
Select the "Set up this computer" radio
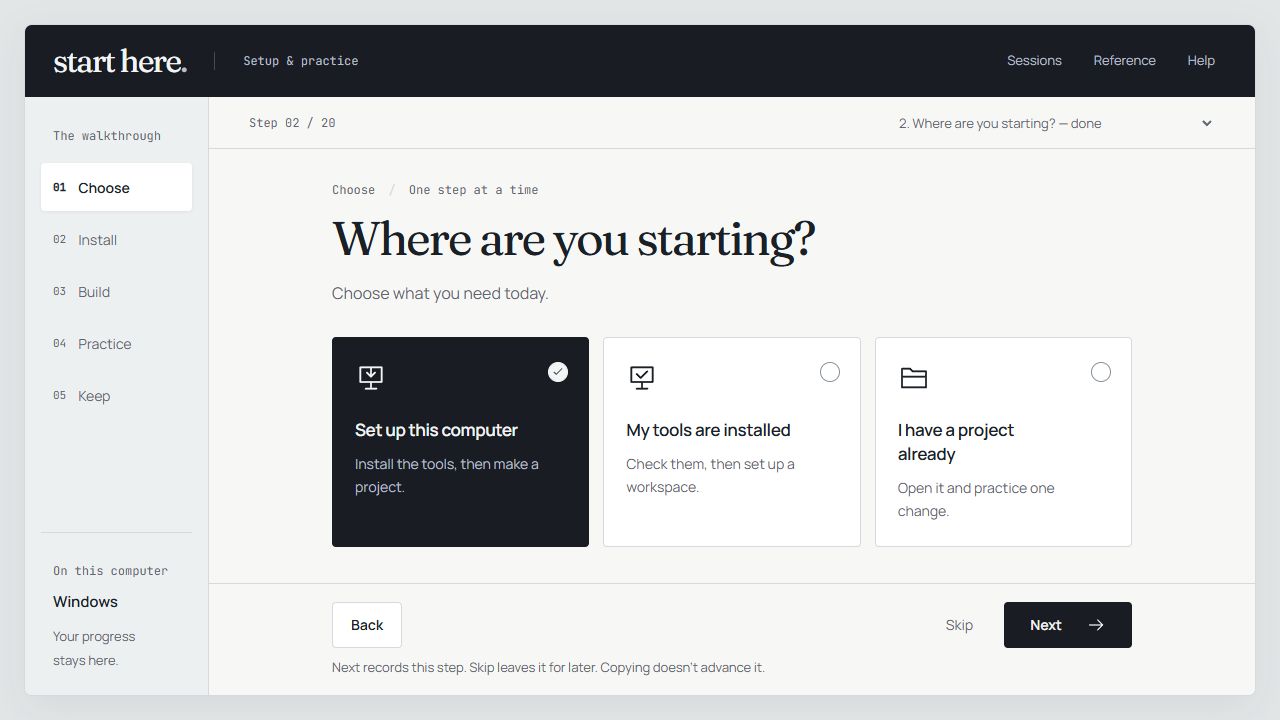coord(558,372)
